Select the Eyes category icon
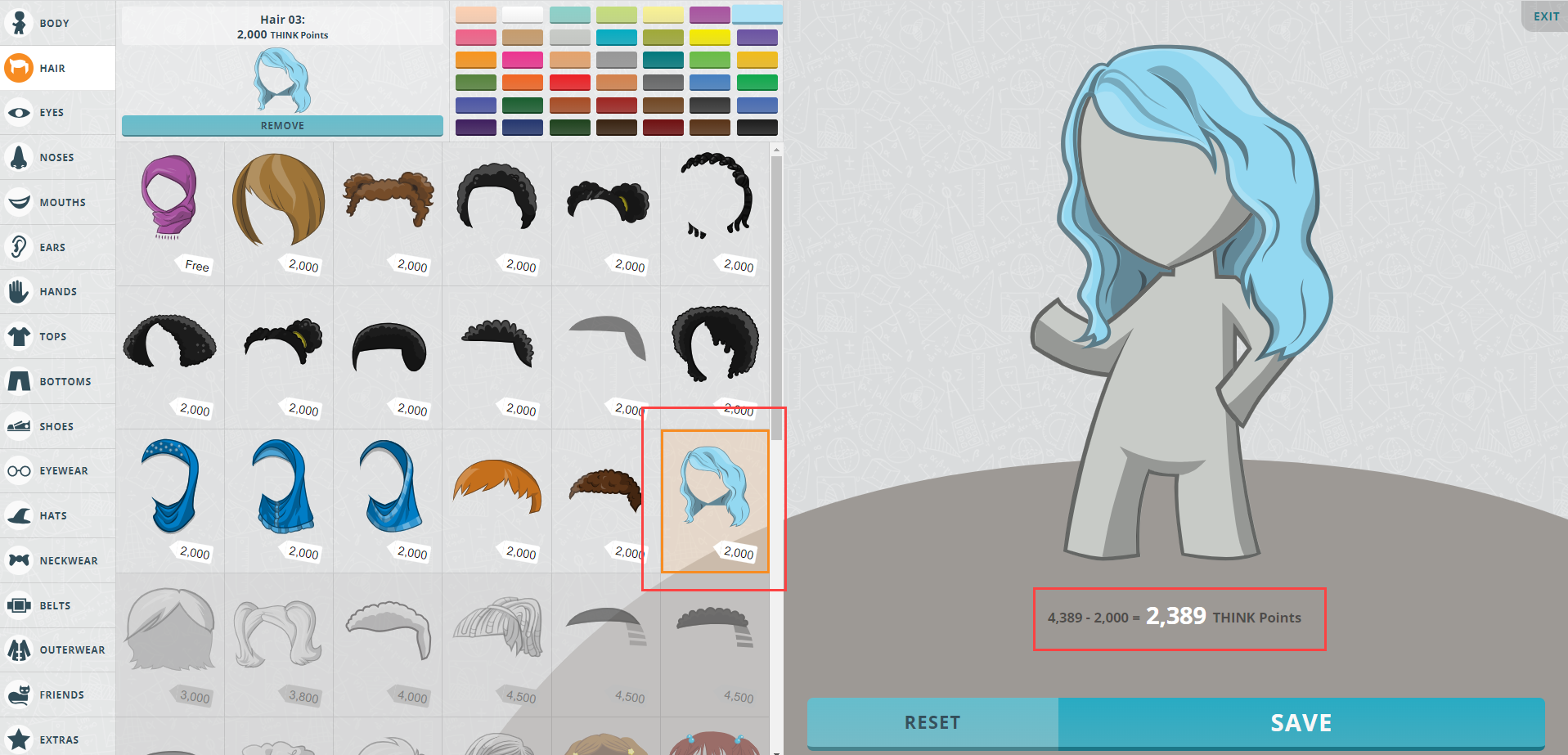This screenshot has height=755, width=1568. click(19, 113)
